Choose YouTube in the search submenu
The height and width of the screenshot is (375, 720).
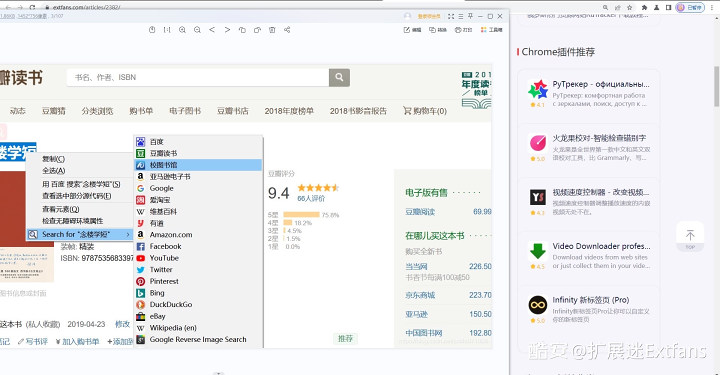tap(199, 258)
